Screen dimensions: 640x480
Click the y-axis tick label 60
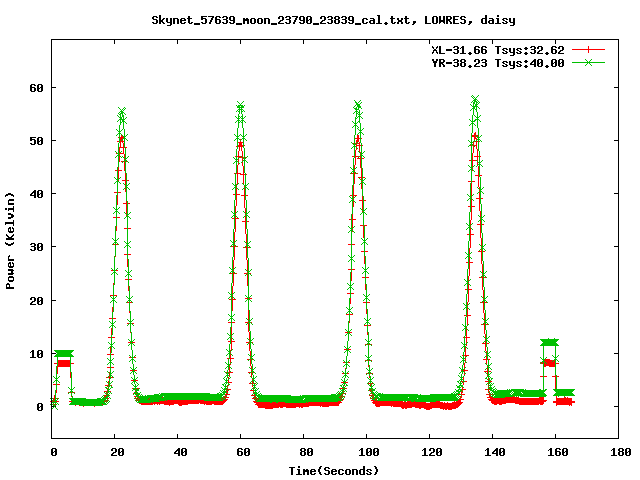[x=36, y=88]
